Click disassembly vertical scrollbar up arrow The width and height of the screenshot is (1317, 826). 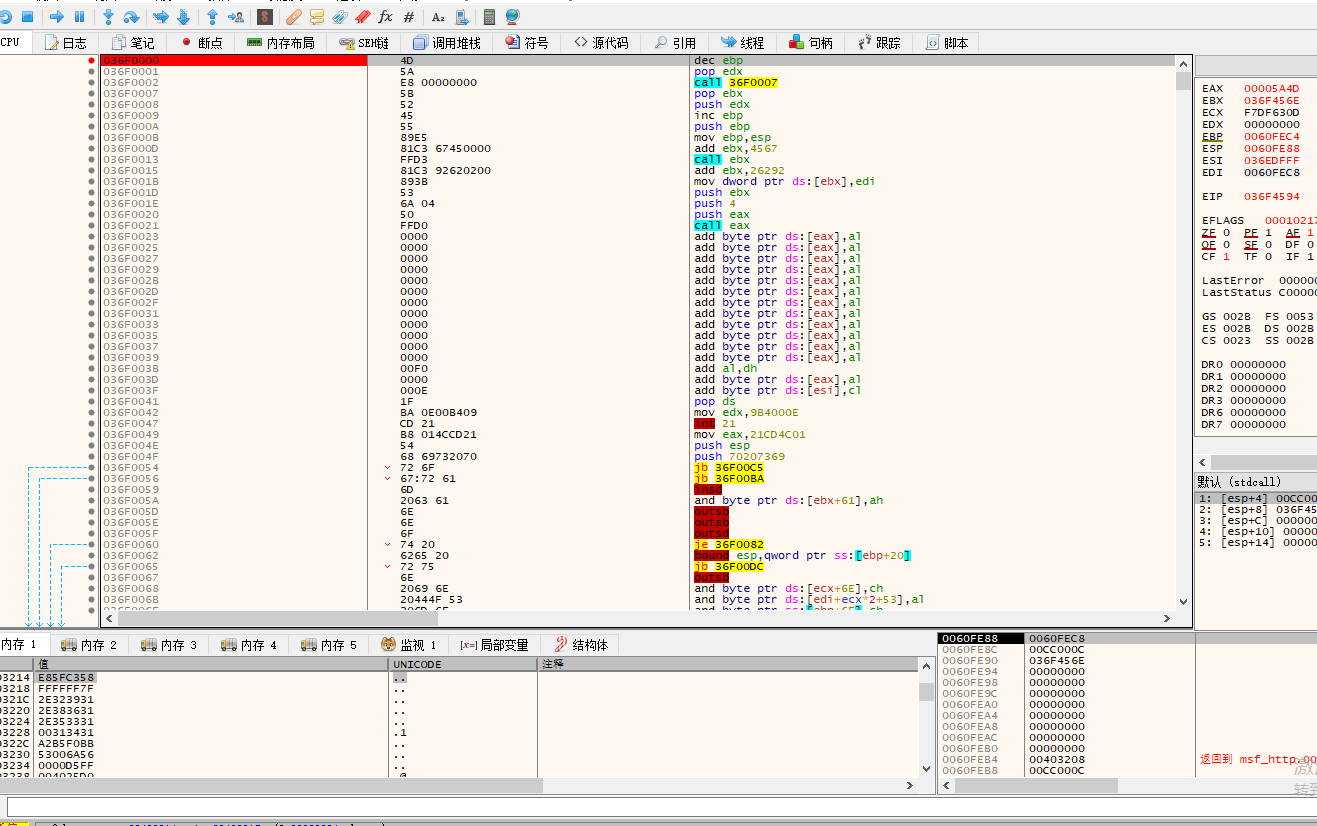pos(1184,62)
